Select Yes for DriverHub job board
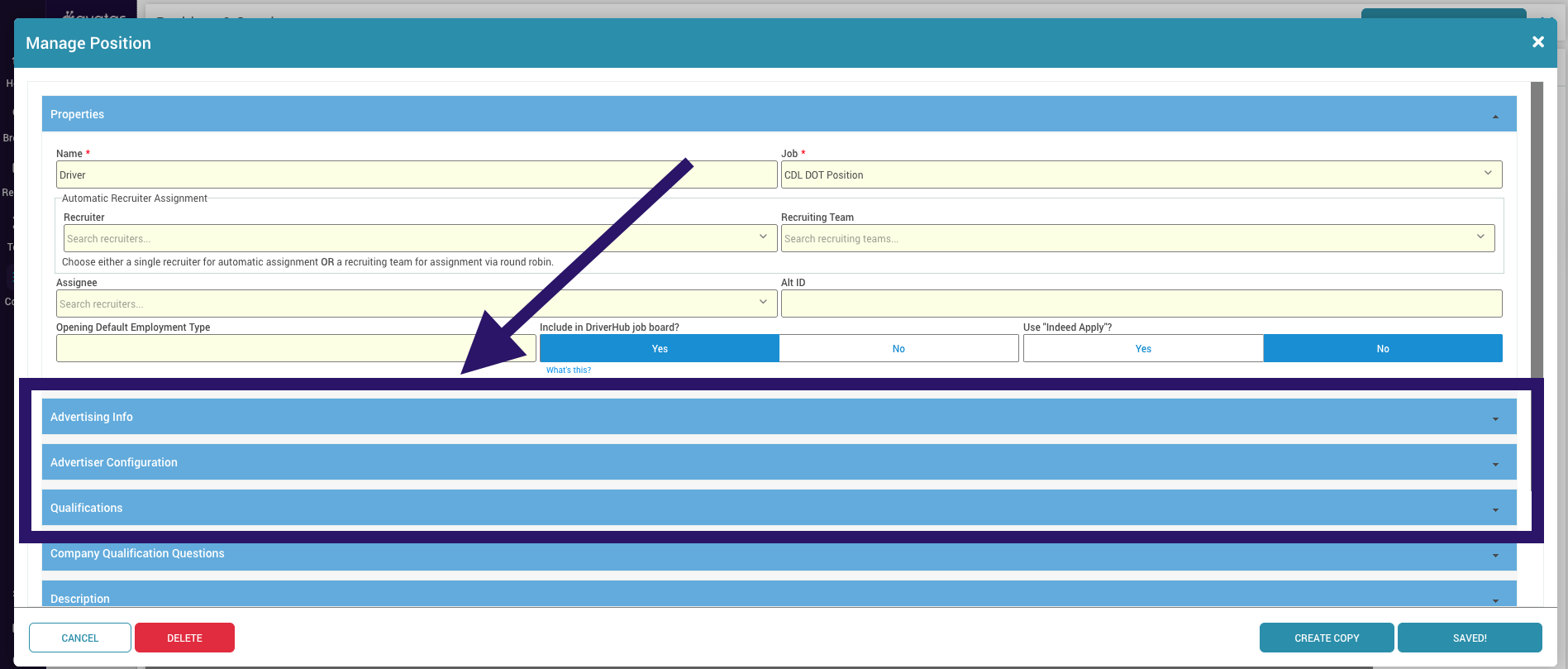 659,349
